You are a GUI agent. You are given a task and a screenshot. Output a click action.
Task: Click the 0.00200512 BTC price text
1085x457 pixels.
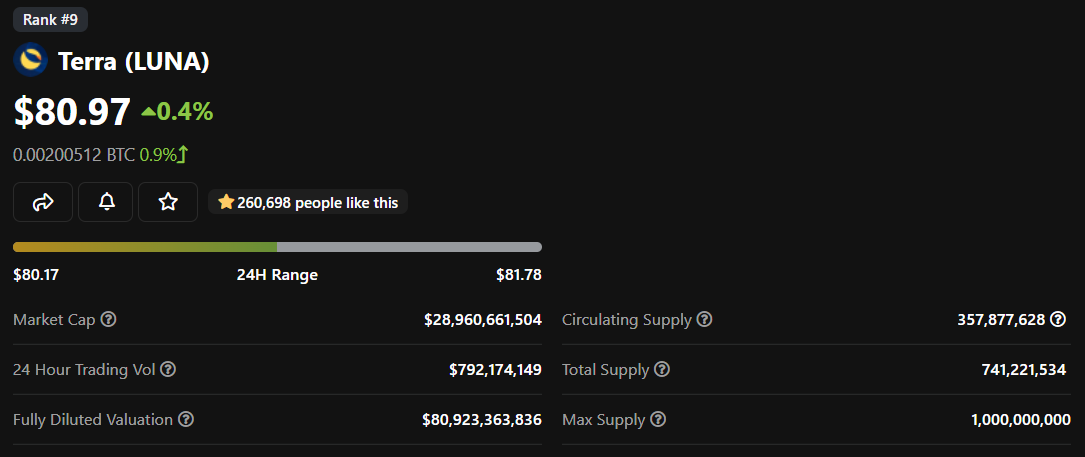point(74,155)
